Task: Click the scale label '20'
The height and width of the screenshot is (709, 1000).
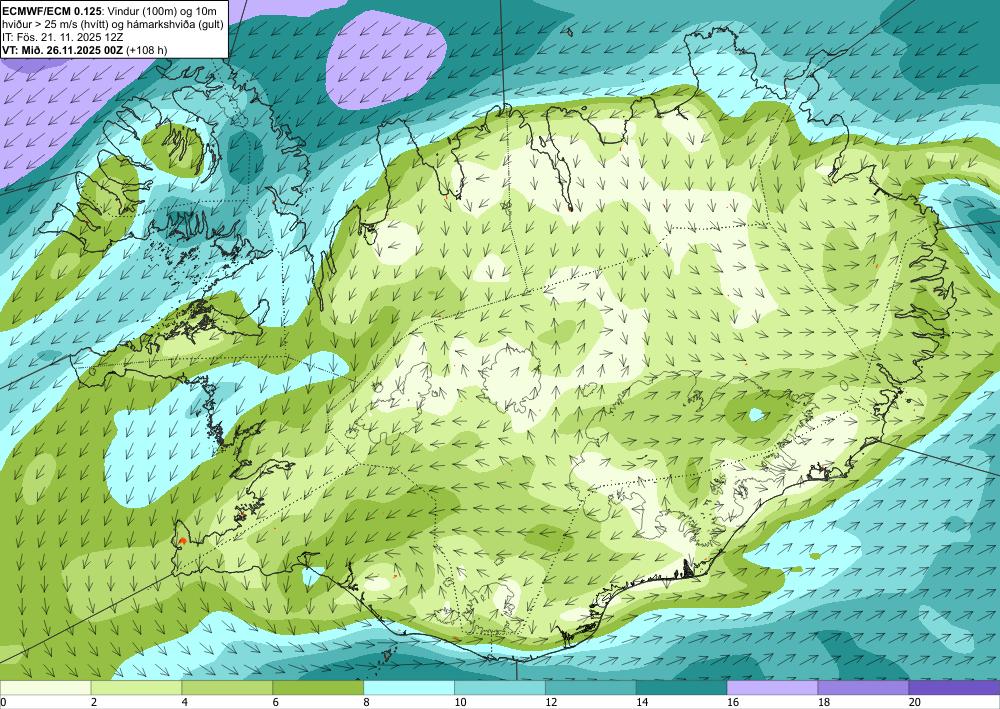Action: pos(915,703)
